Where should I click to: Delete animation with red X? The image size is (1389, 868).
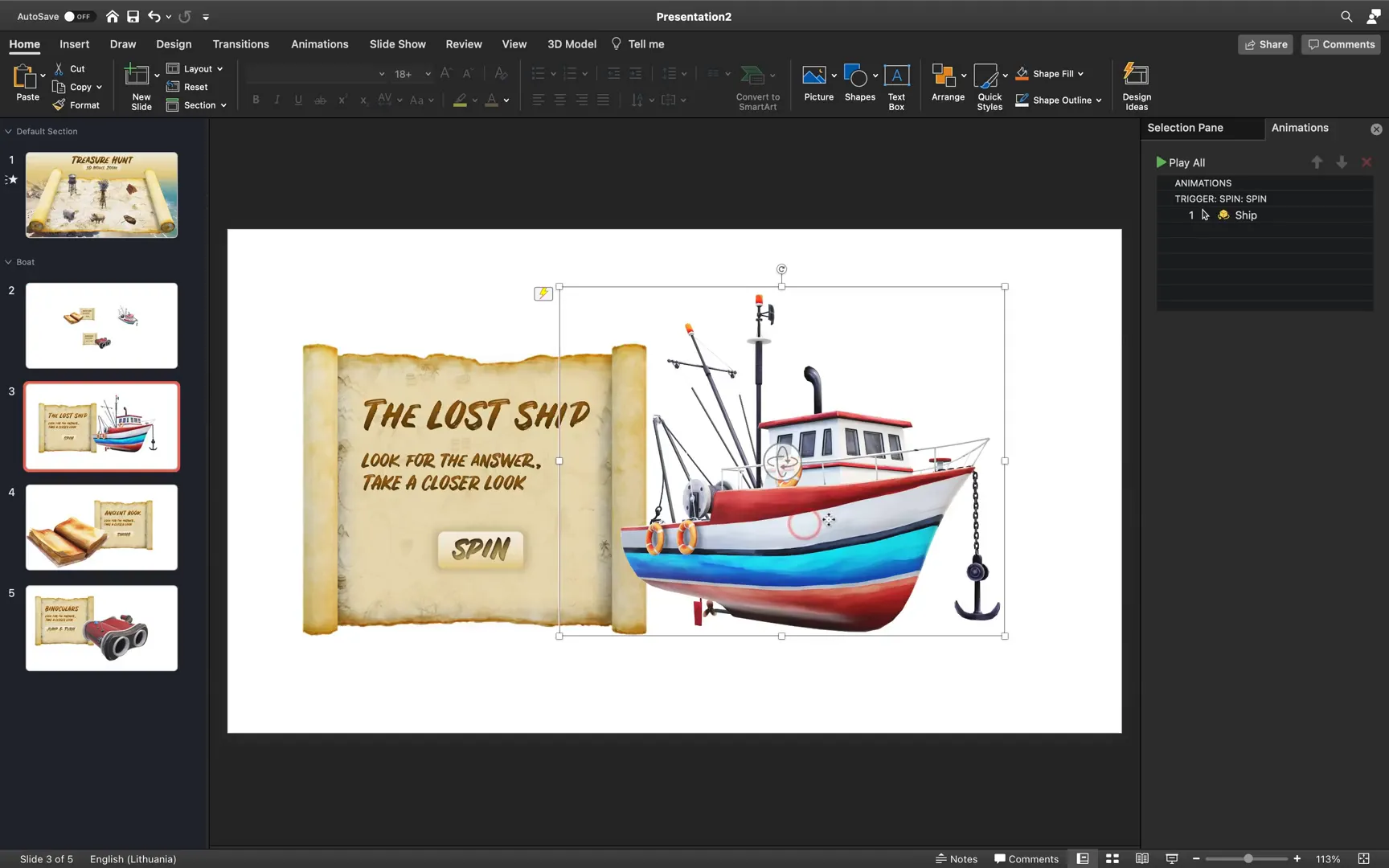pos(1366,162)
